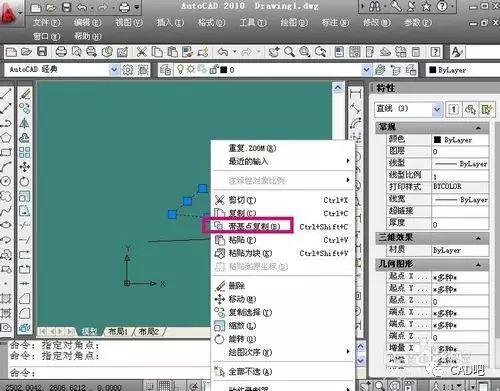Switch to the 布局1 layout tab
500x391 pixels.
coord(118,331)
